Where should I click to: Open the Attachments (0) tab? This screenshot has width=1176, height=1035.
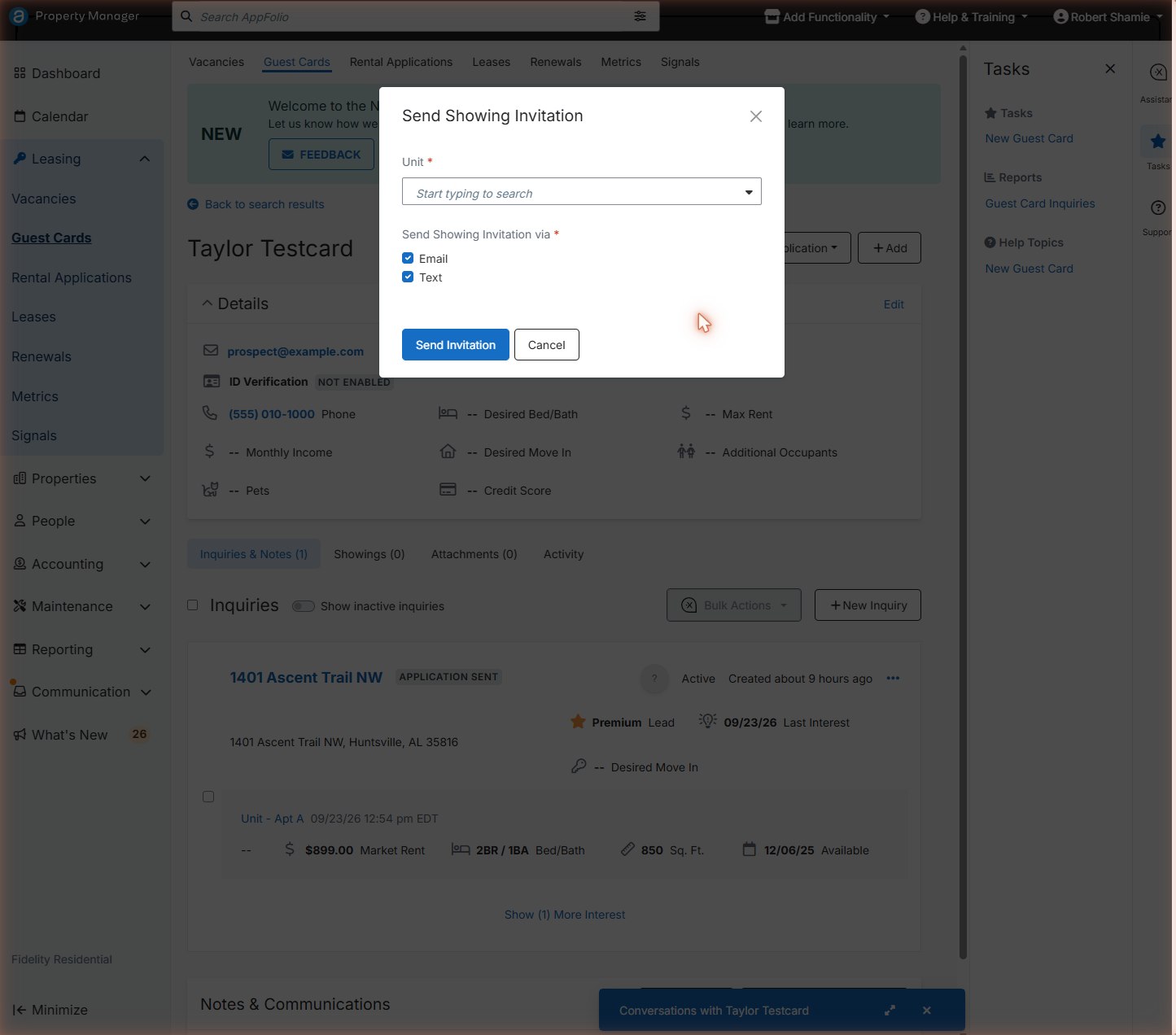(x=474, y=554)
